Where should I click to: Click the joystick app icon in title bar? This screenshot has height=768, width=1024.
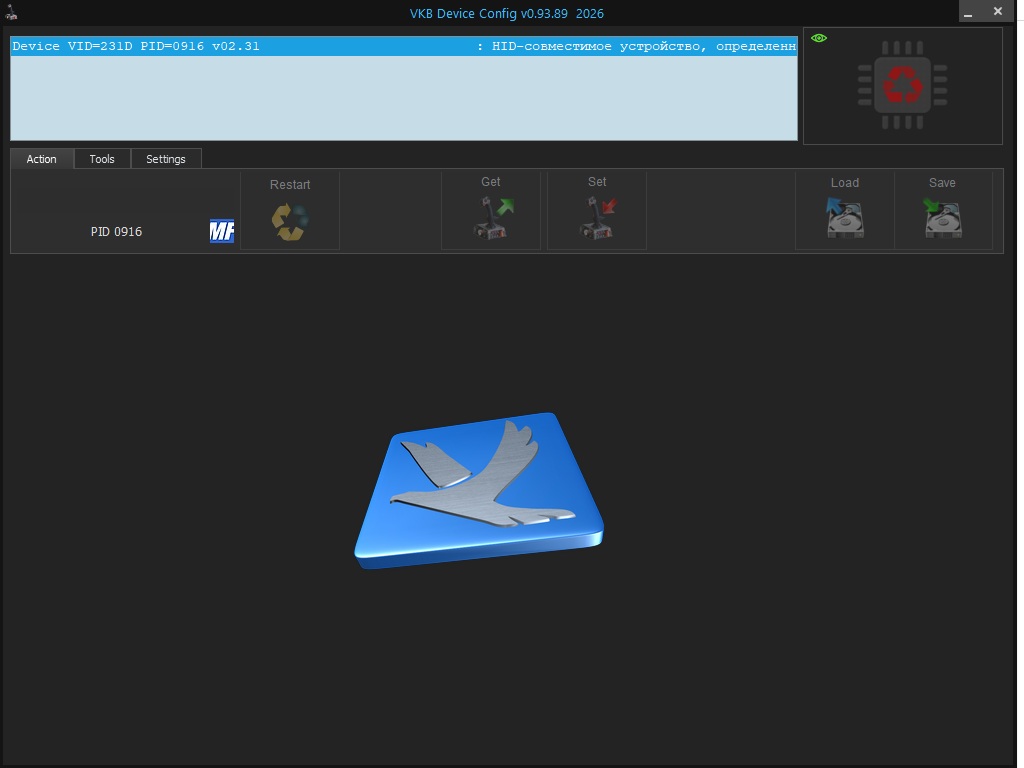tap(12, 11)
